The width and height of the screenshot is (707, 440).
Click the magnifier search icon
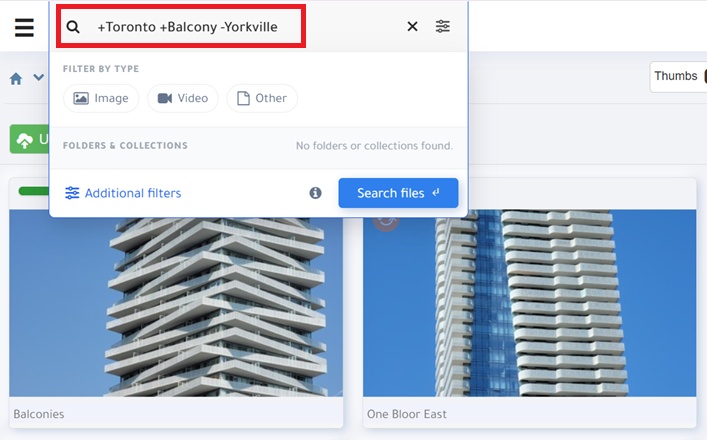[x=73, y=27]
